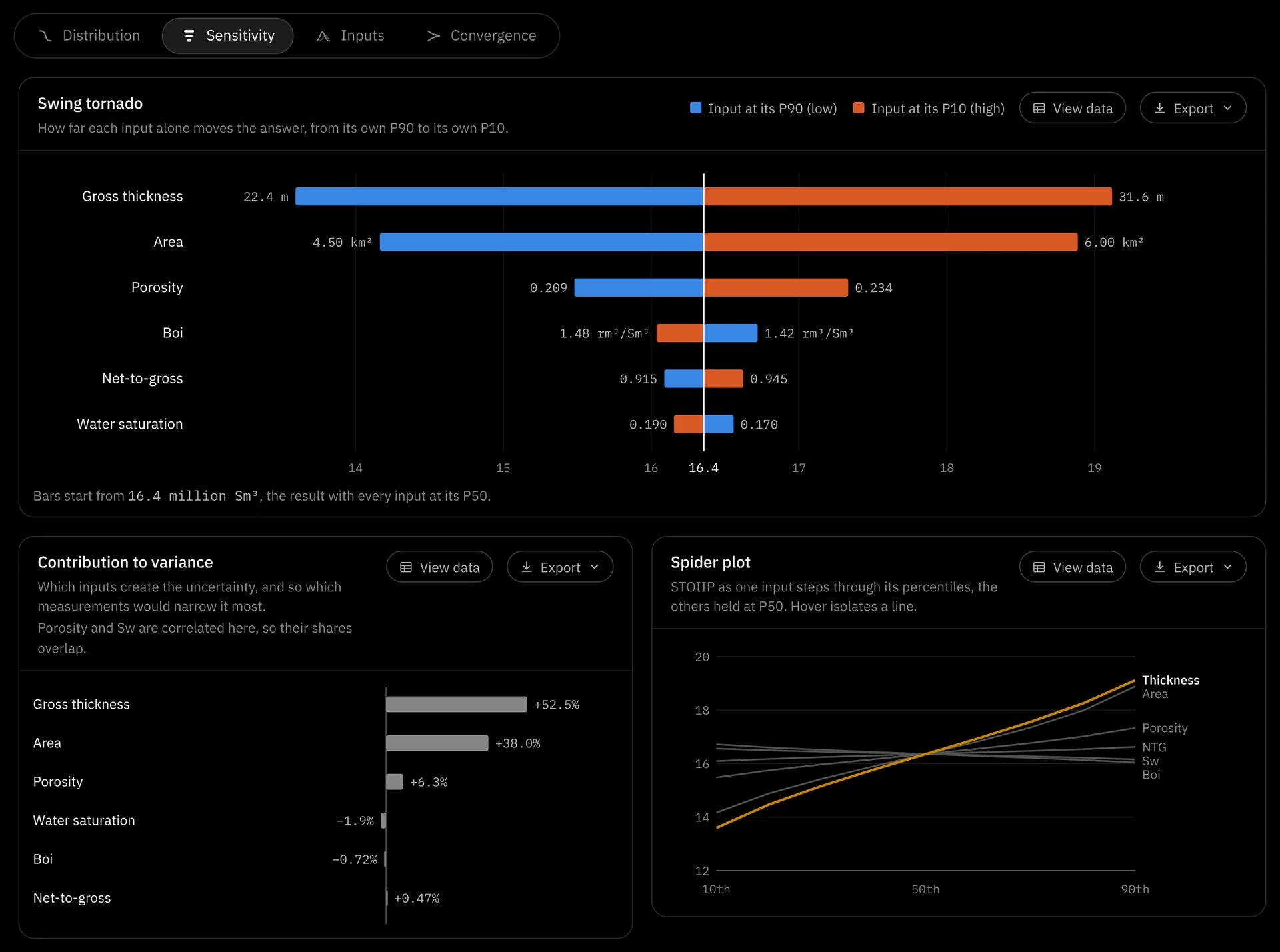This screenshot has width=1280, height=952.
Task: Click Area orange high bar in tornado
Action: pos(891,241)
